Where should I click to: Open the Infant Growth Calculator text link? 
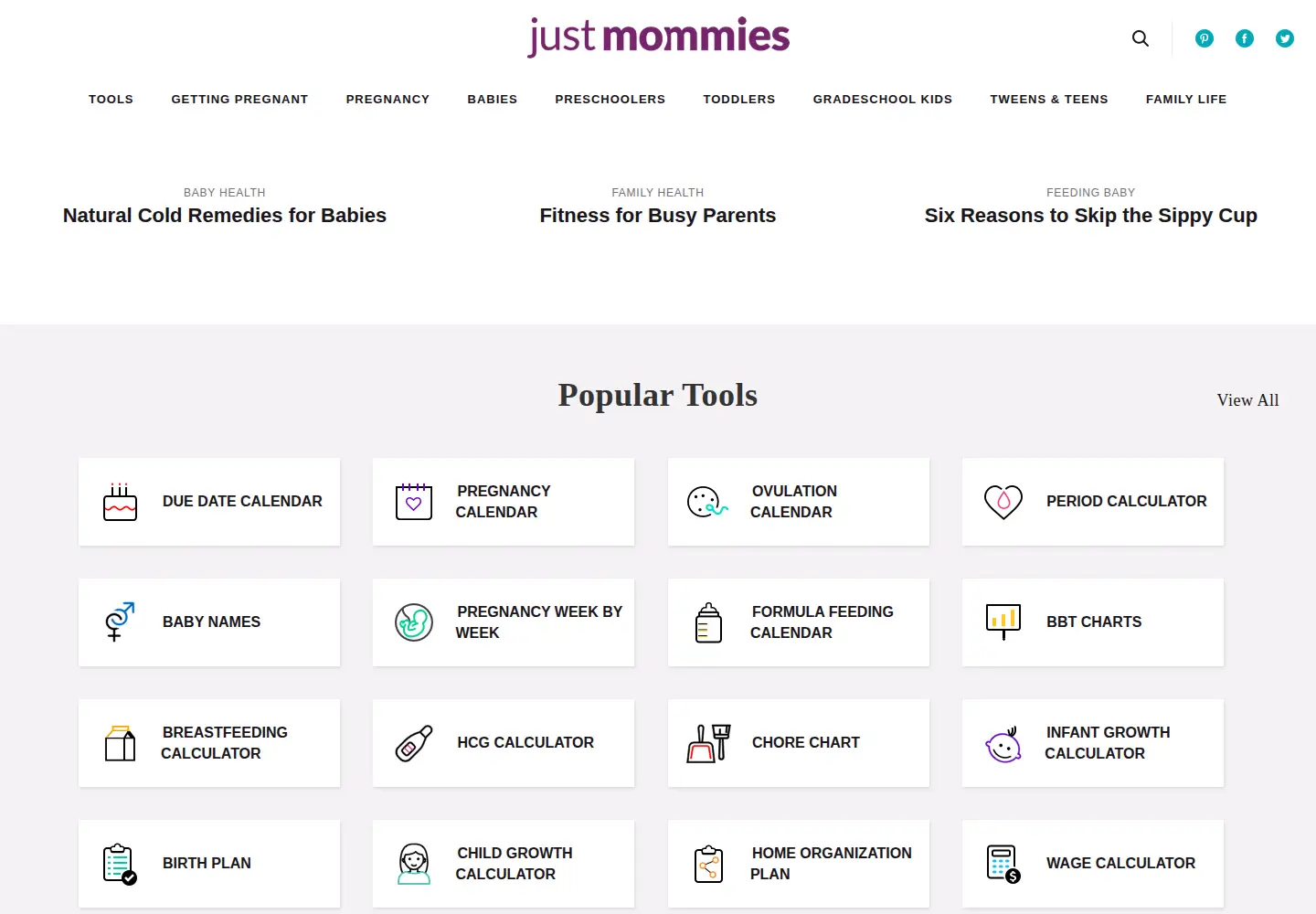pyautogui.click(x=1108, y=743)
